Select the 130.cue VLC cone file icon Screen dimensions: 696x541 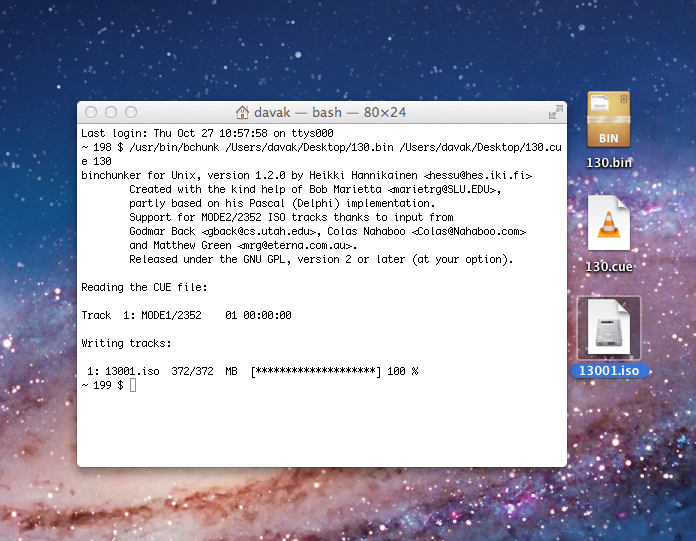pyautogui.click(x=609, y=223)
